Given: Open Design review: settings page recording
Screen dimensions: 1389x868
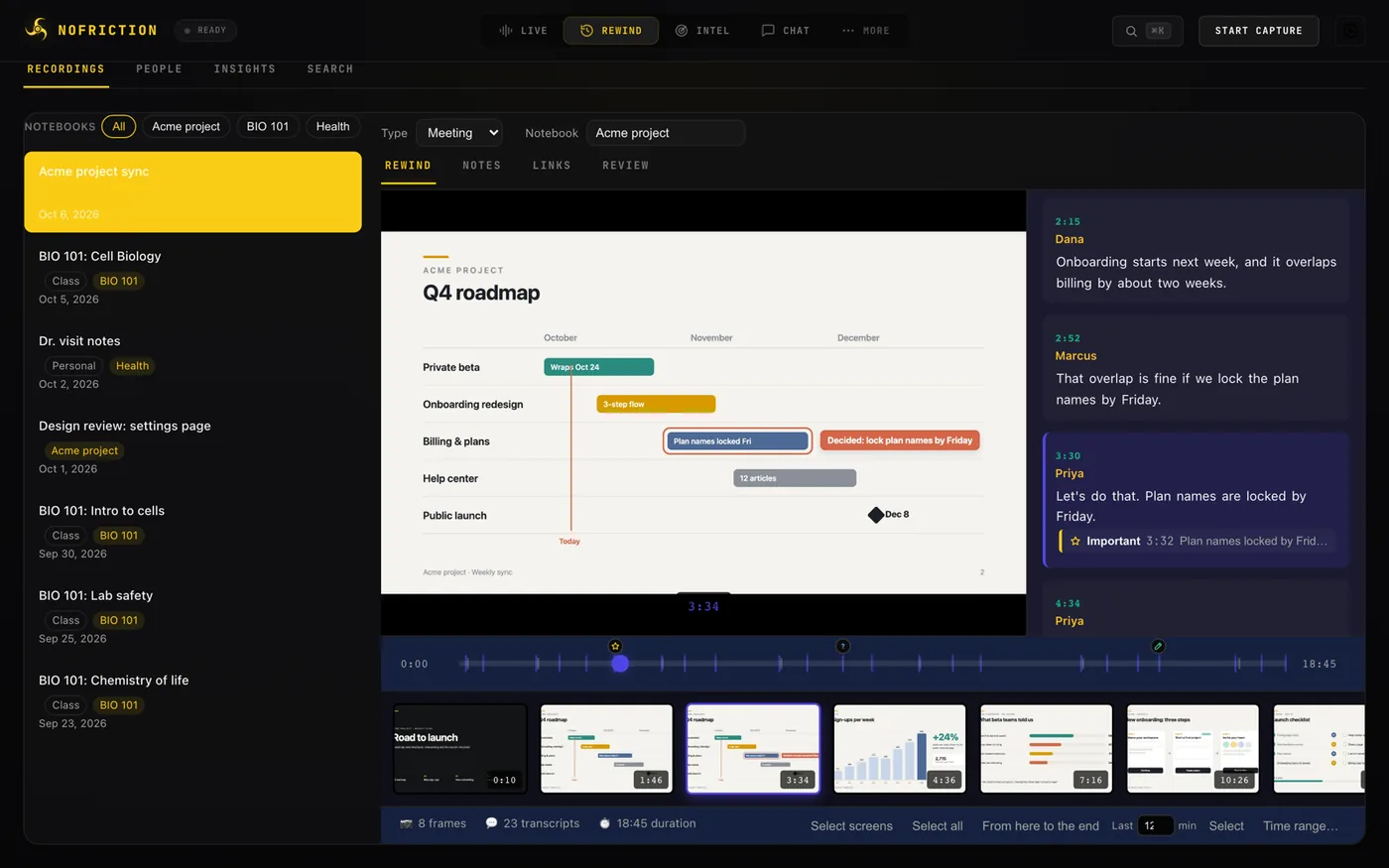Looking at the screenshot, I should (192, 446).
